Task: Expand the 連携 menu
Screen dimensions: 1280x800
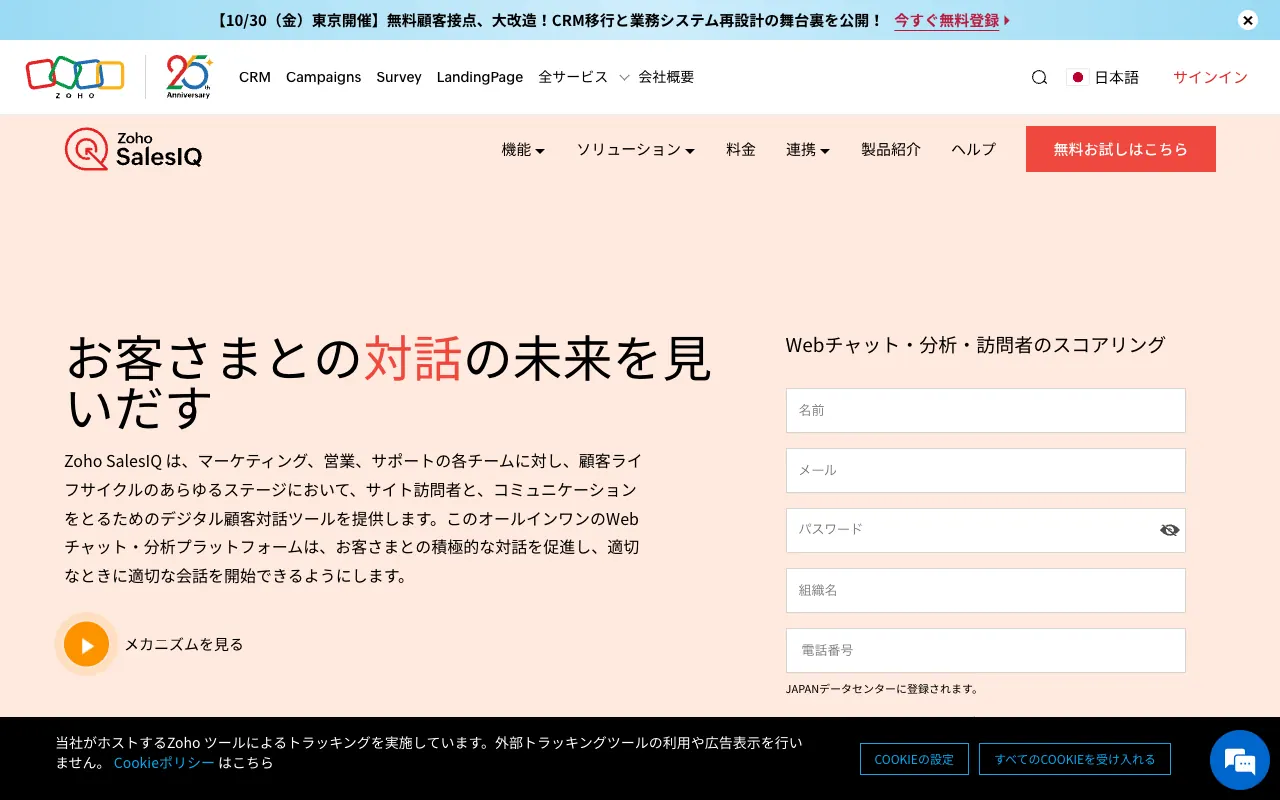Action: click(x=807, y=149)
